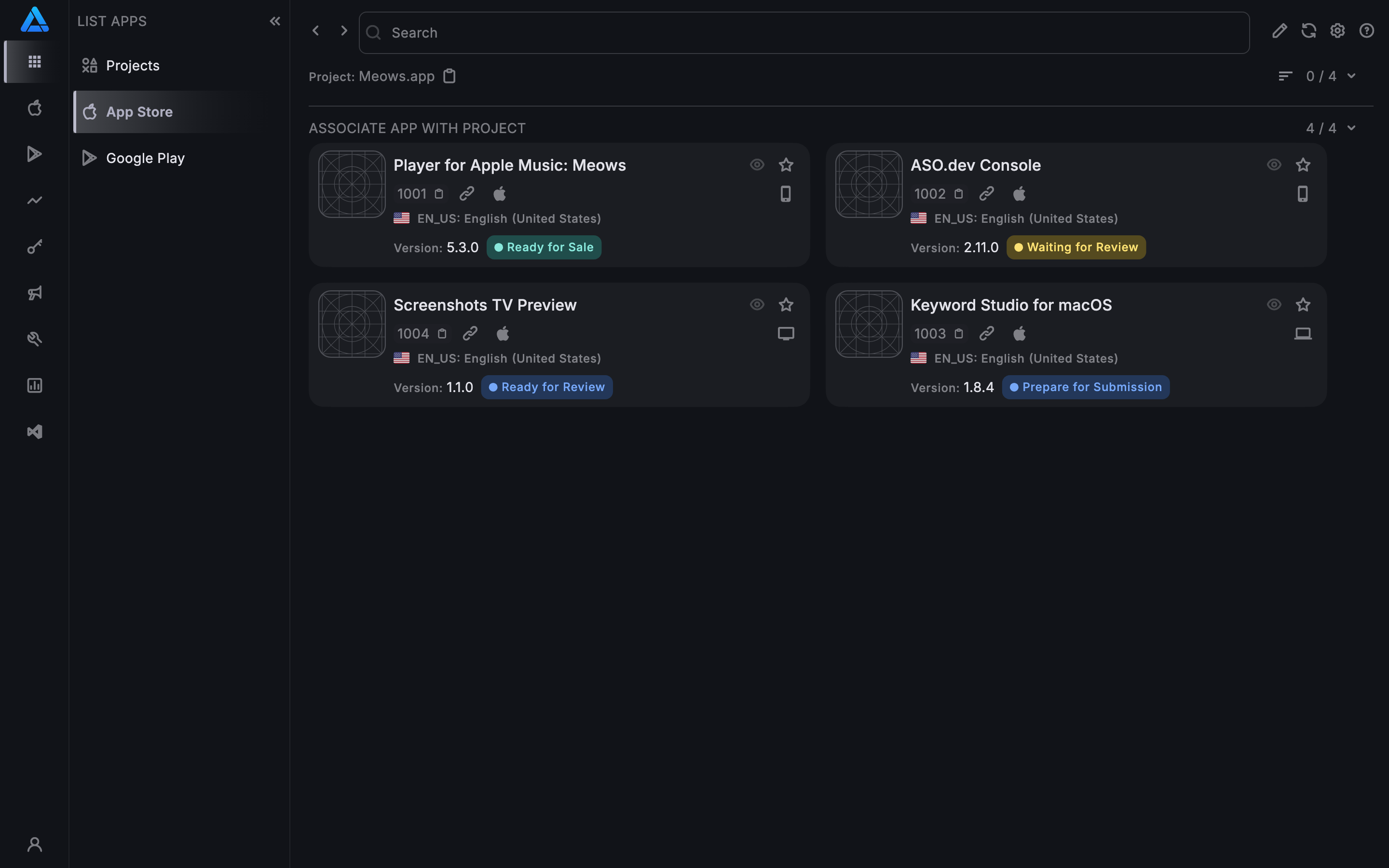This screenshot has height=868, width=1389.
Task: Favorite Player for Apple Music: Meows
Action: click(x=786, y=165)
